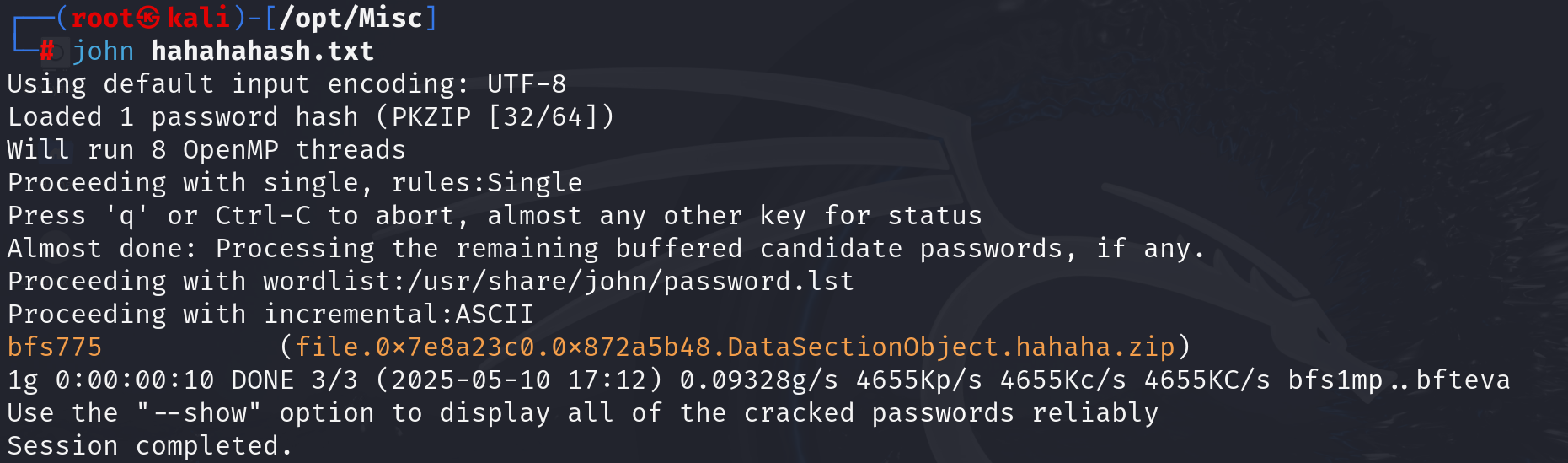
Task: Click the red hash prompt symbol
Action: point(47,51)
